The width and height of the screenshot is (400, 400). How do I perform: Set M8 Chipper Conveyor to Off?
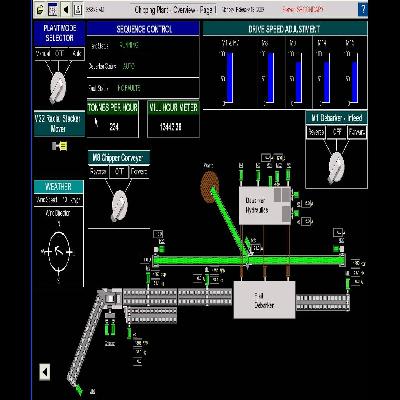119,172
